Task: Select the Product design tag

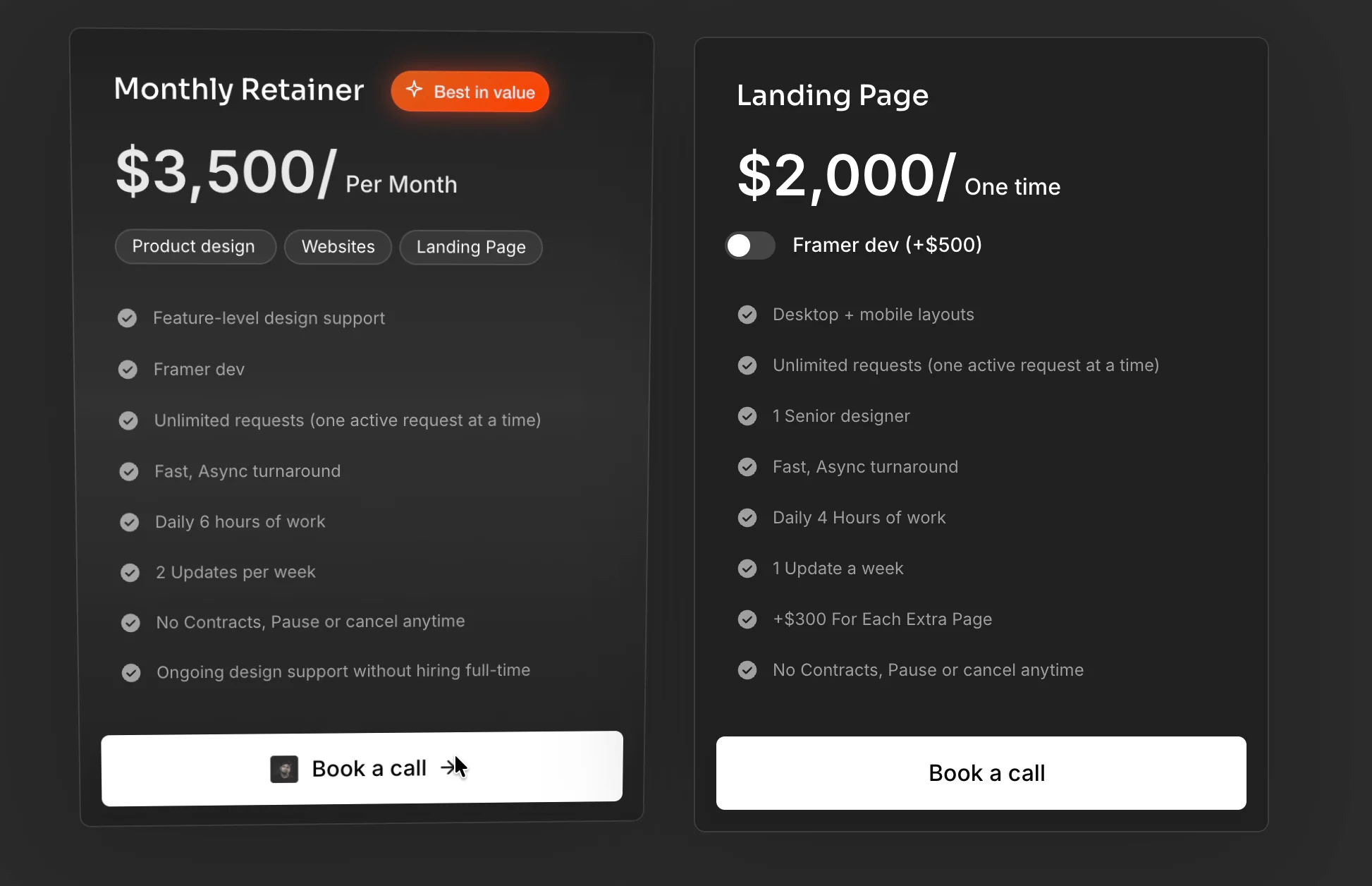Action: coord(195,247)
